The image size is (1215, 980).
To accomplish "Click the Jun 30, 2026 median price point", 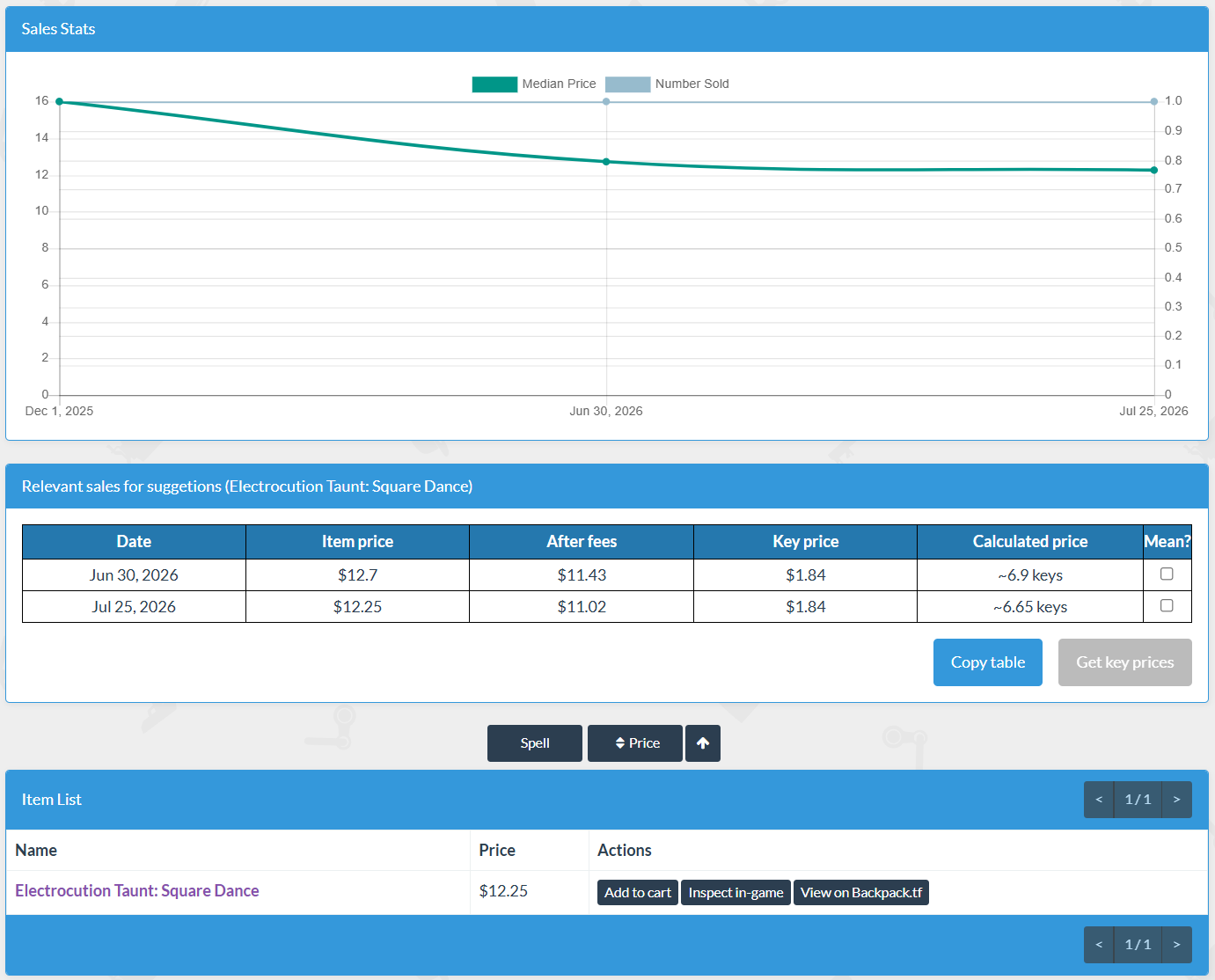I will [606, 162].
